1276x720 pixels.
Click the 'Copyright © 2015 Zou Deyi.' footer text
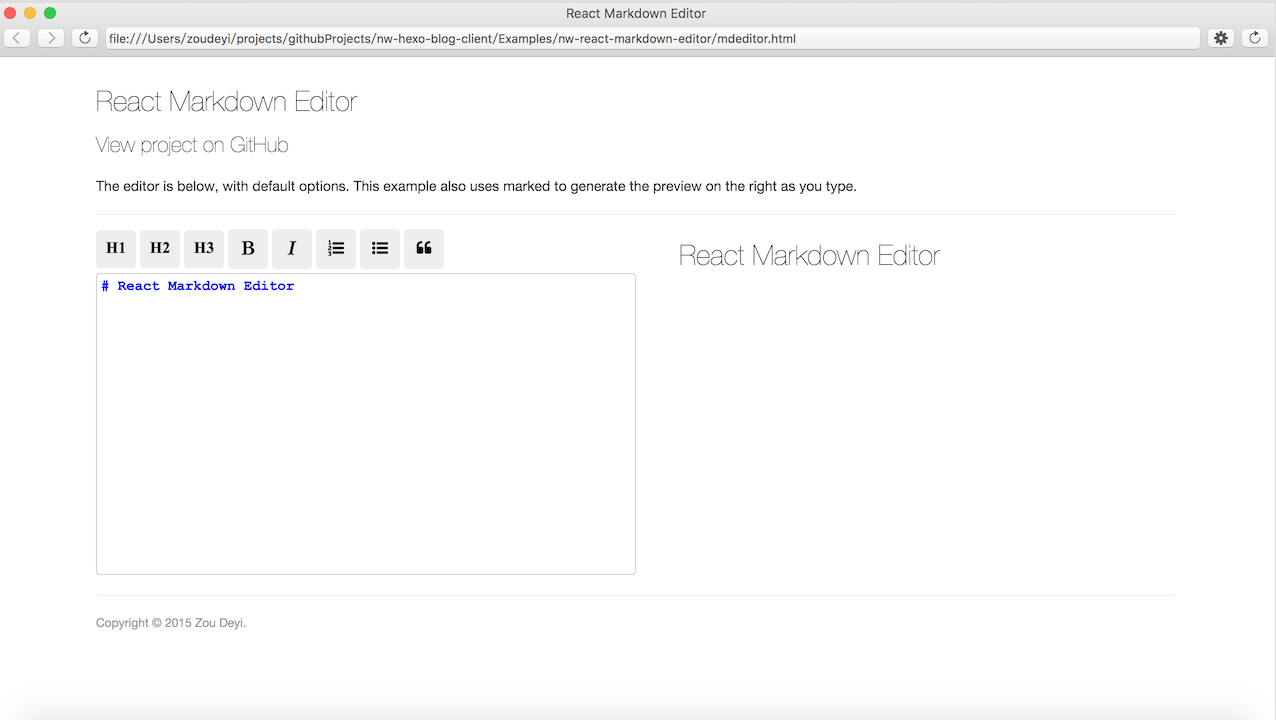click(x=171, y=623)
